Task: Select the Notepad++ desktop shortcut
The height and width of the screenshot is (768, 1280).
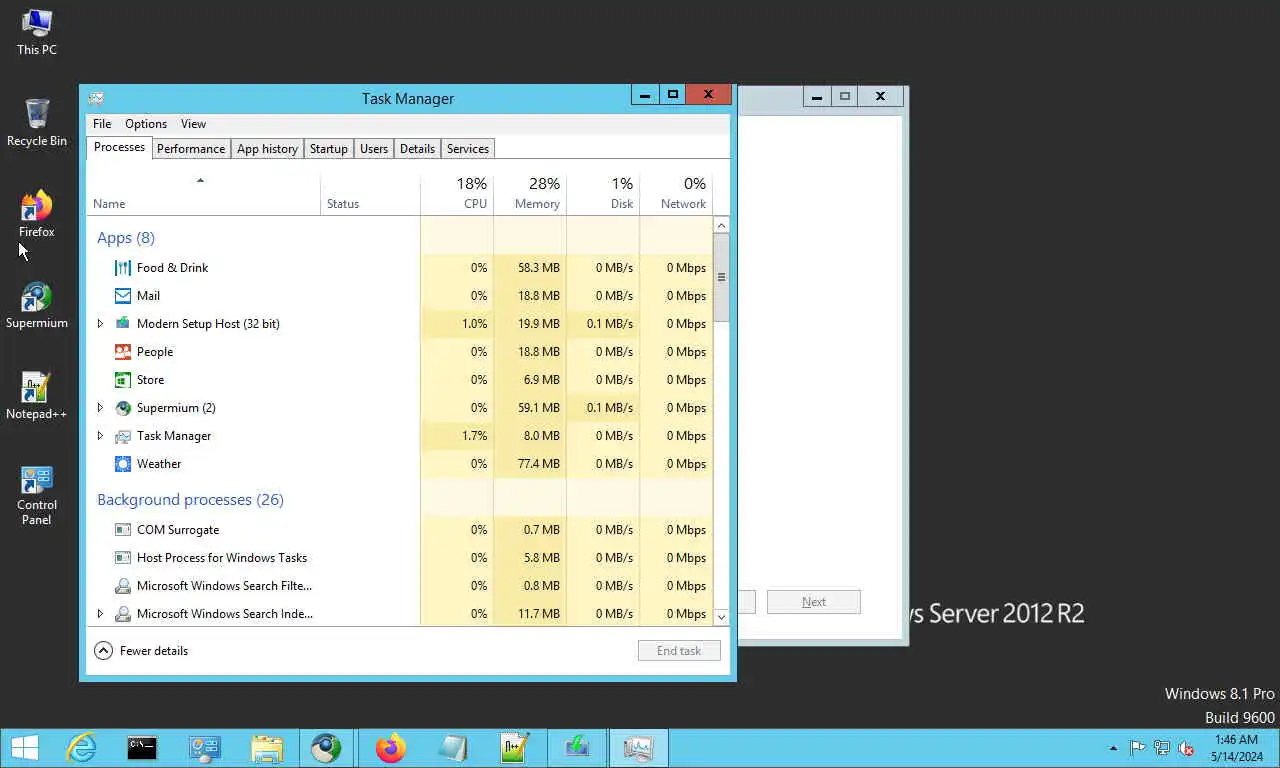Action: click(x=37, y=396)
